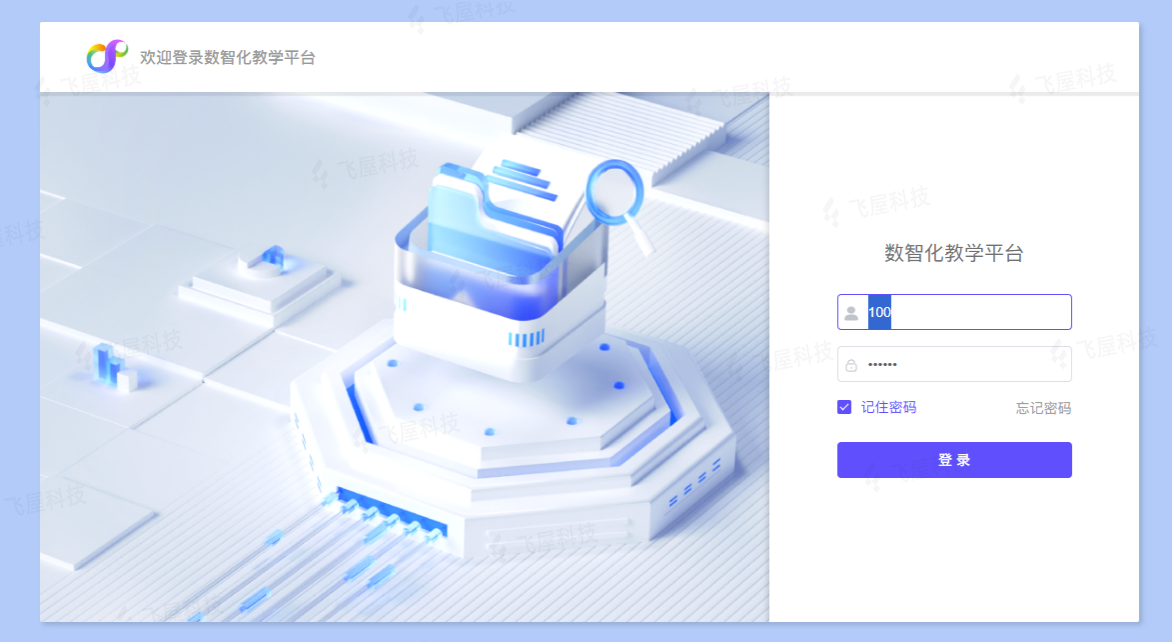
Task: Click the 数智化教学平台 form title
Action: click(954, 253)
